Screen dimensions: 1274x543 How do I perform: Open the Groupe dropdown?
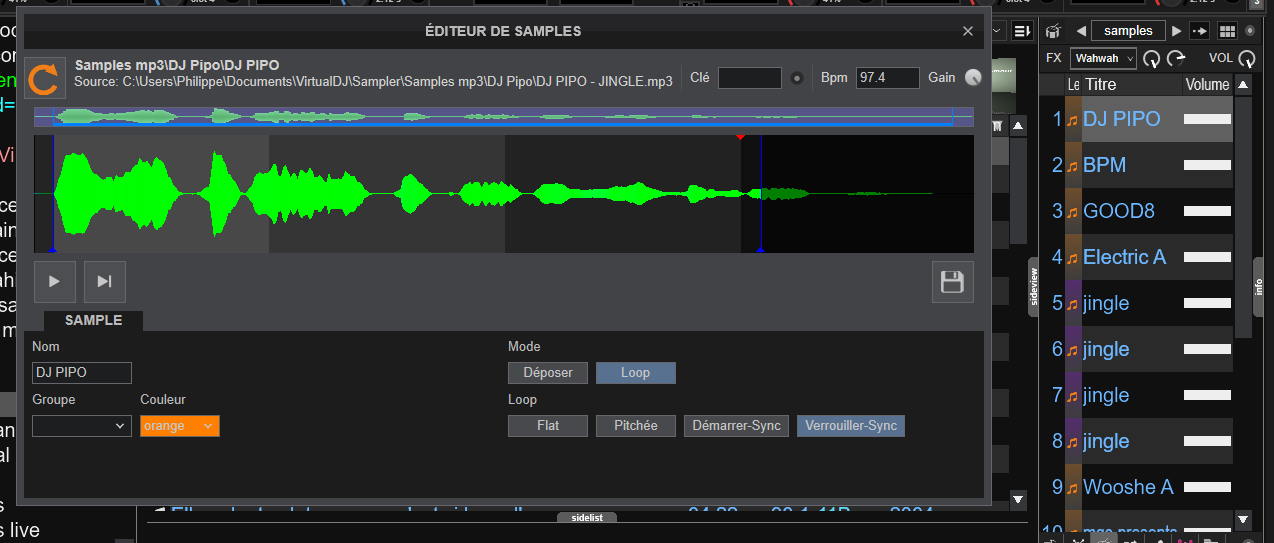click(82, 426)
